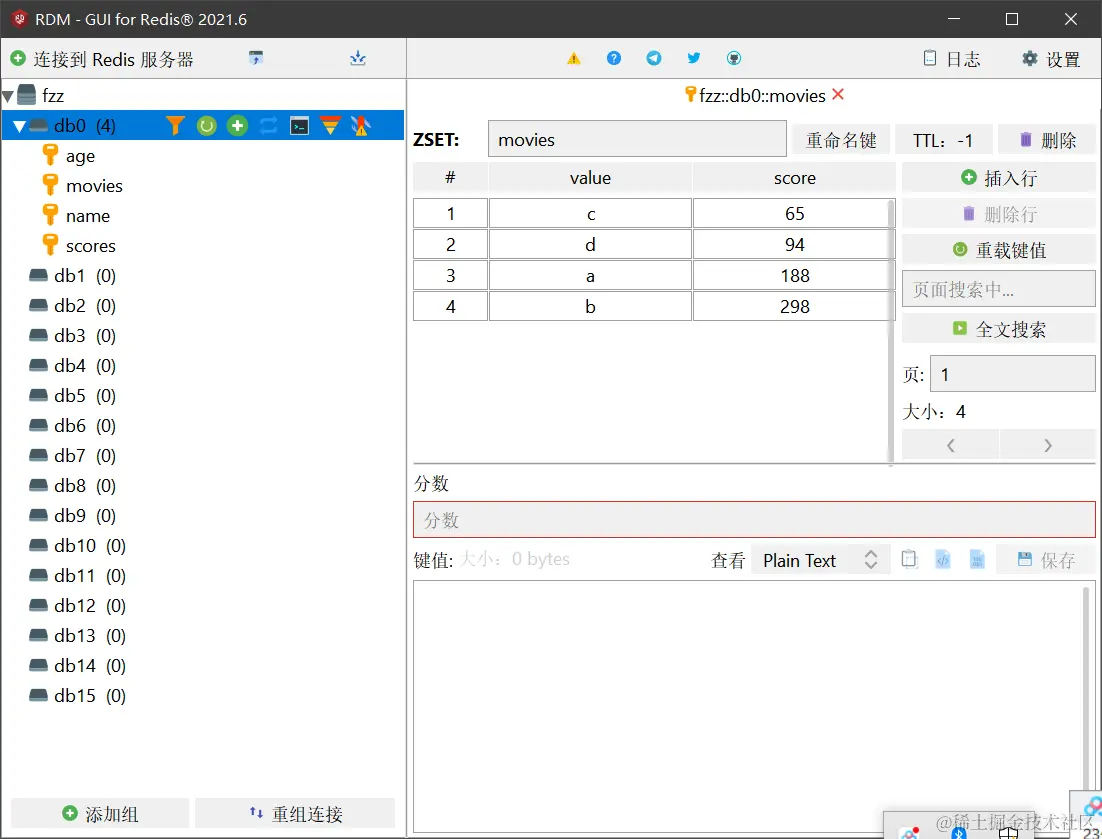Open the Twitter bird icon
The width and height of the screenshot is (1102, 839).
point(694,58)
